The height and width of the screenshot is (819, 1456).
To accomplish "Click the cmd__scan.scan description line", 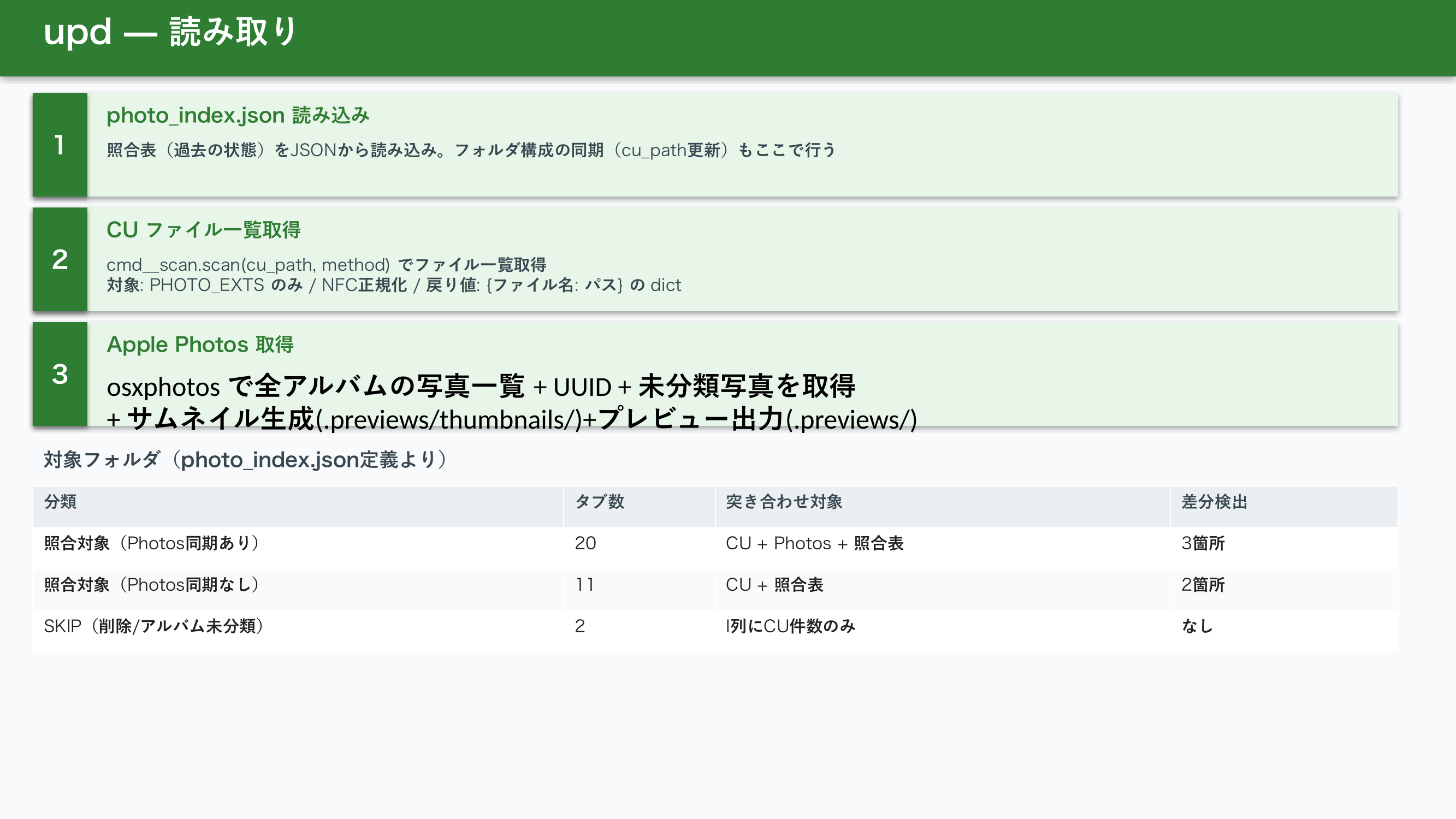I will tap(326, 264).
